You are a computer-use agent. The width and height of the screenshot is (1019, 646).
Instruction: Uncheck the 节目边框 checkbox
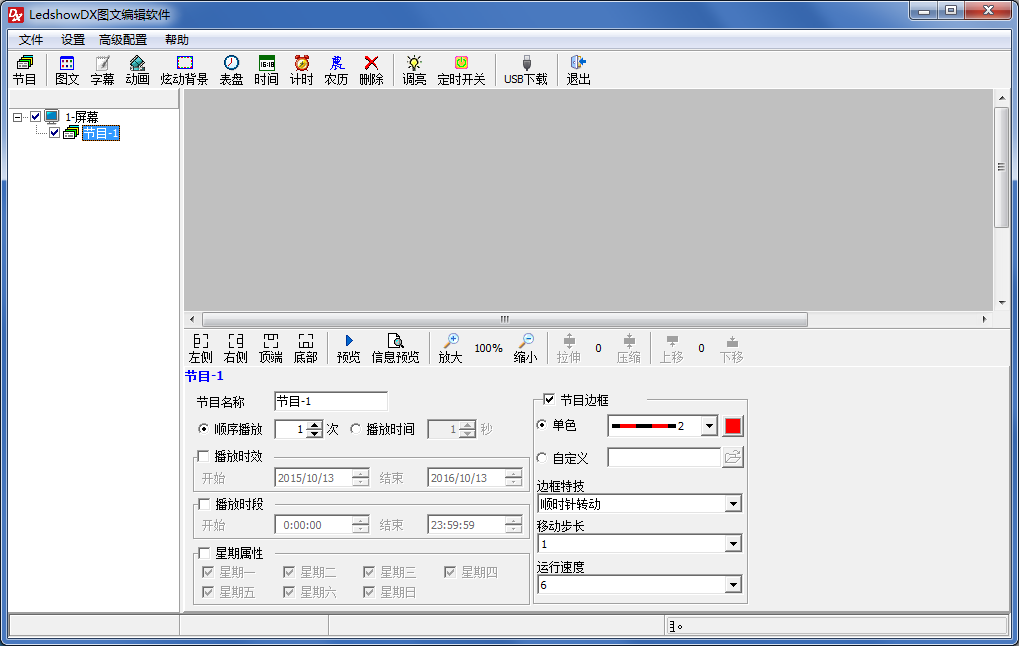pos(548,399)
